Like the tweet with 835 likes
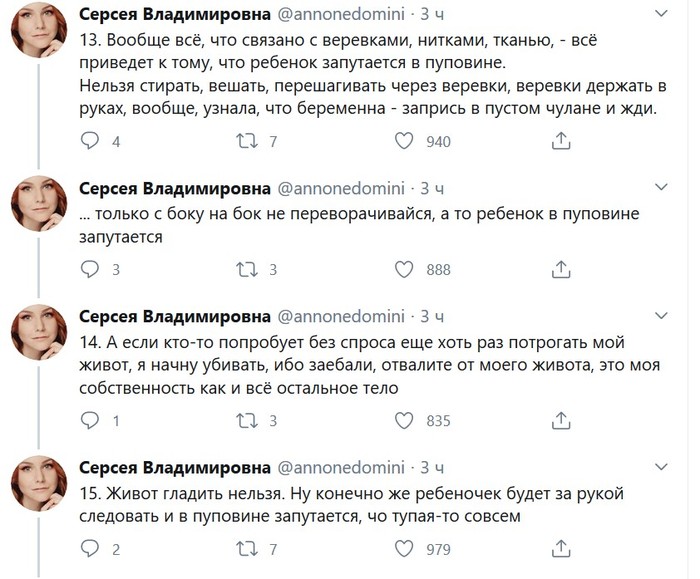Image resolution: width=700 pixels, height=579 pixels. click(x=404, y=421)
